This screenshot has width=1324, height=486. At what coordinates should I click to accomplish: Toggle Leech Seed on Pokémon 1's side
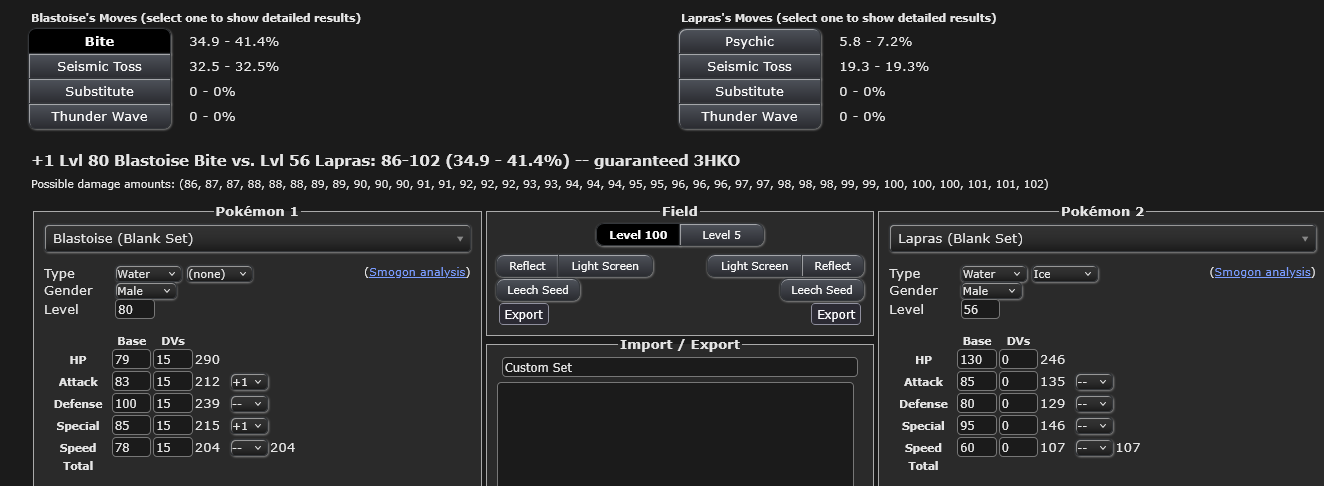pos(538,290)
